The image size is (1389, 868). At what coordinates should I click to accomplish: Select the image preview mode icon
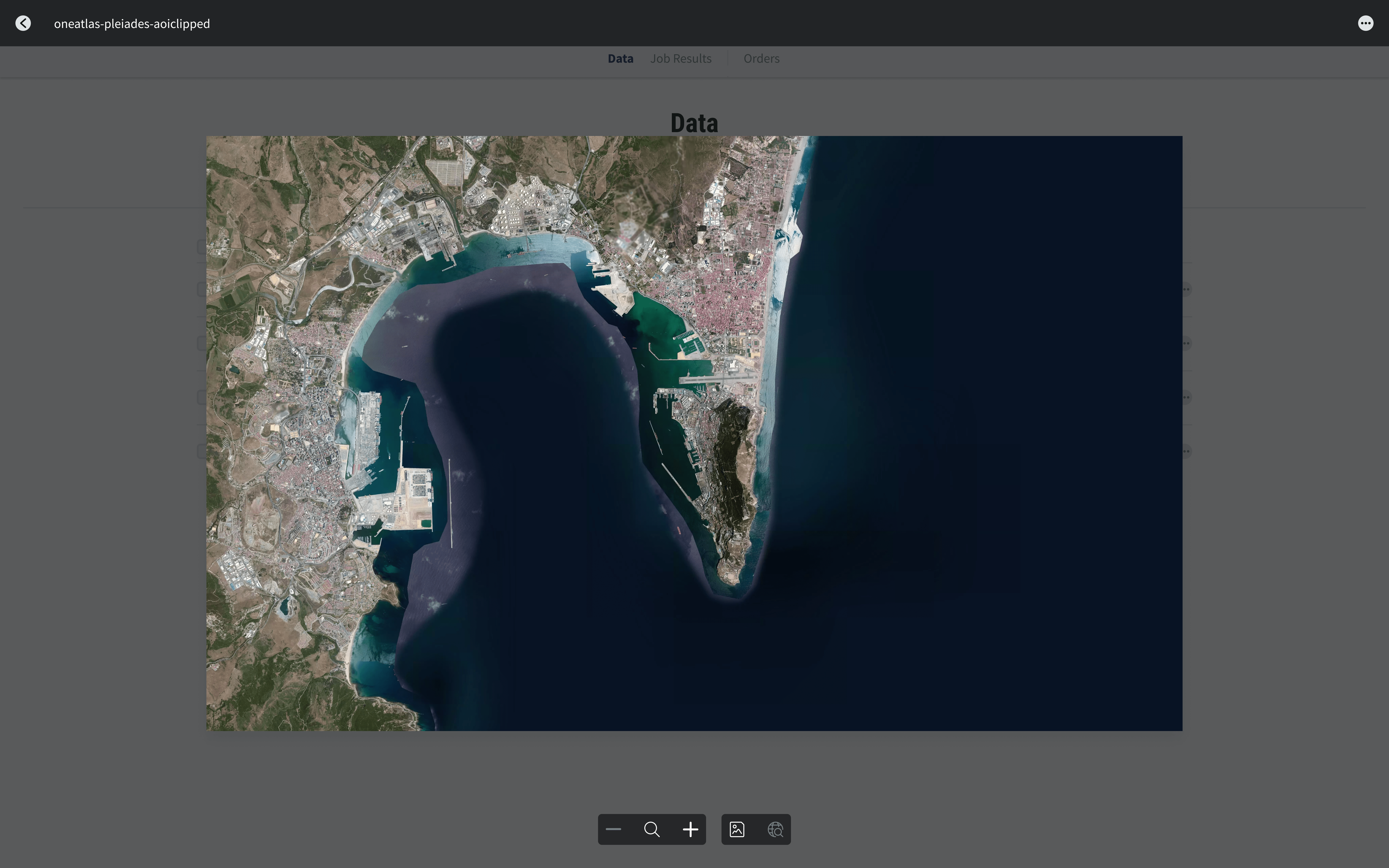coord(737,829)
